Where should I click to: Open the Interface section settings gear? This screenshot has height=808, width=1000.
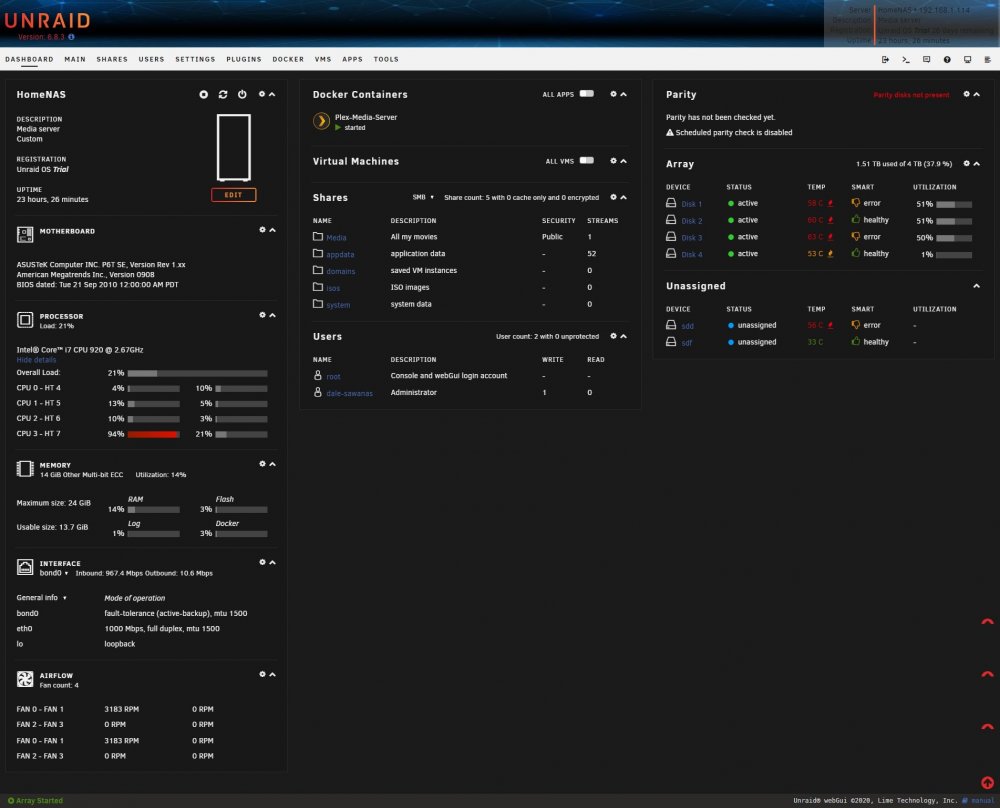[x=262, y=562]
